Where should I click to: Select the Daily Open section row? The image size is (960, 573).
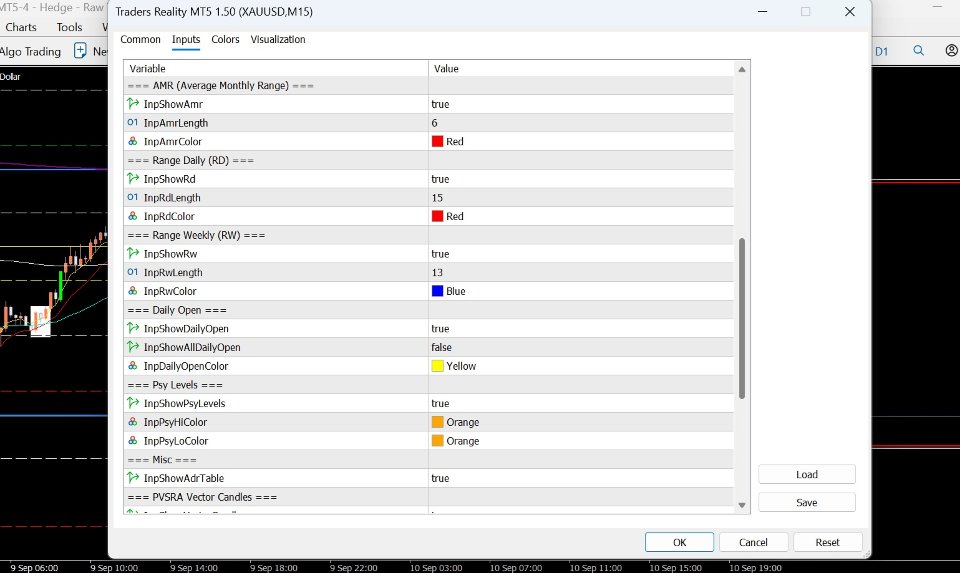(x=429, y=309)
